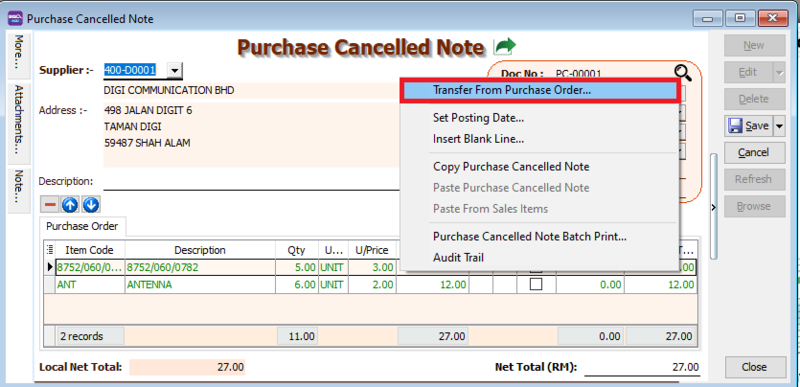The height and width of the screenshot is (387, 800).
Task: Click into the Description input field
Action: (x=253, y=182)
